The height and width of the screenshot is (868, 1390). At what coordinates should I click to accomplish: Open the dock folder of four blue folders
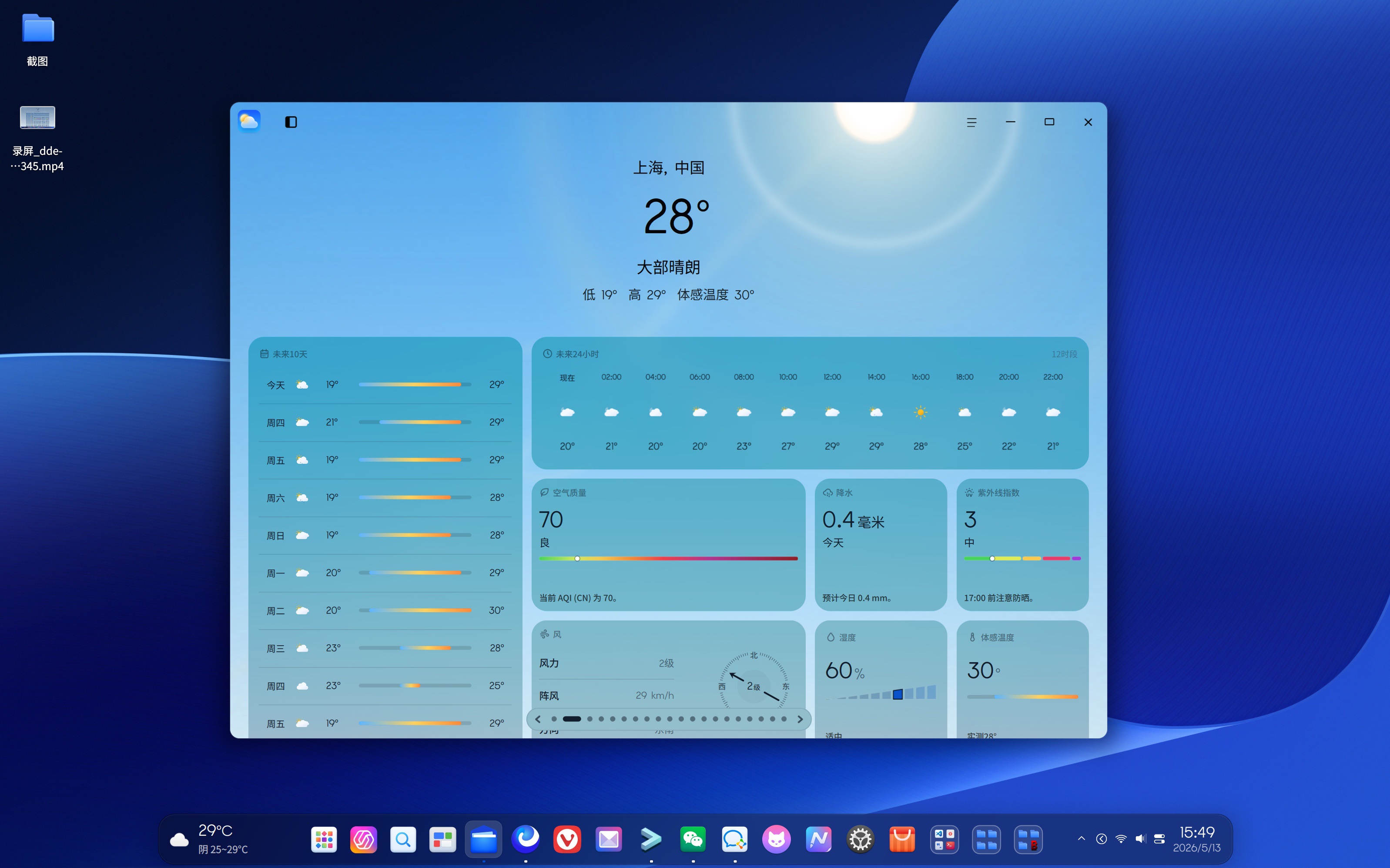[x=986, y=840]
